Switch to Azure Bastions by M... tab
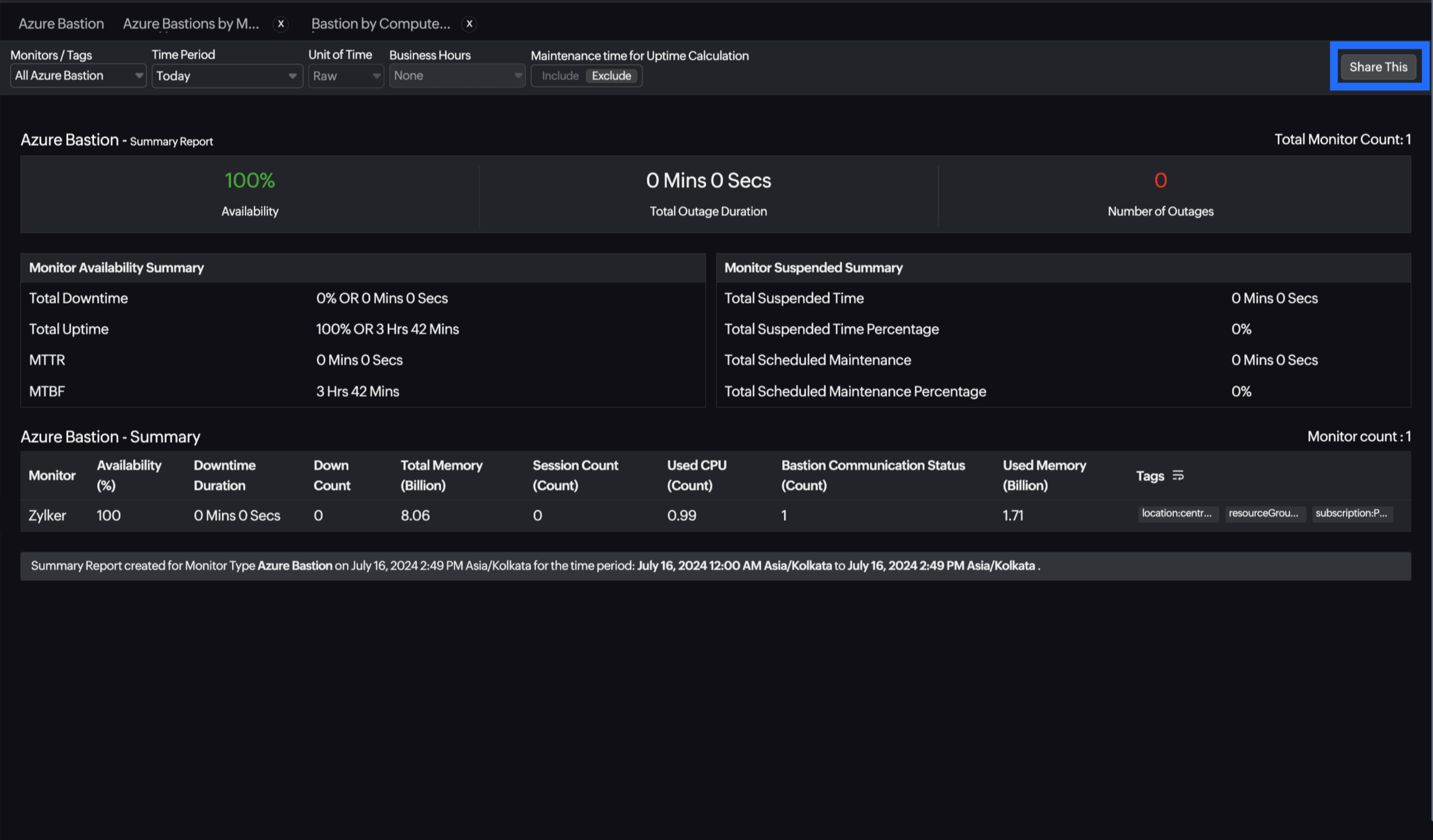Viewport: 1433px width, 840px height. (190, 24)
